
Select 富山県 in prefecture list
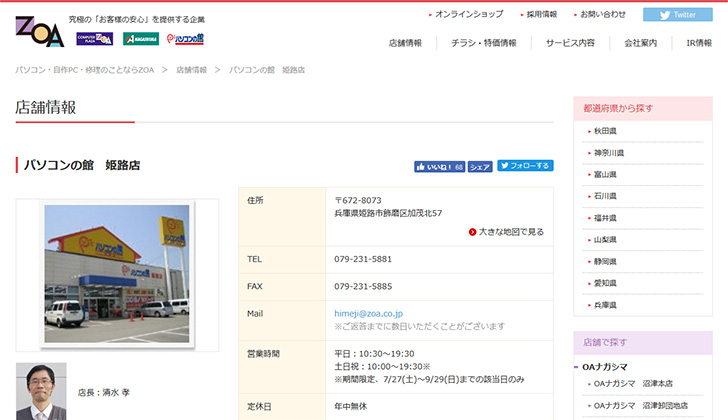605,175
